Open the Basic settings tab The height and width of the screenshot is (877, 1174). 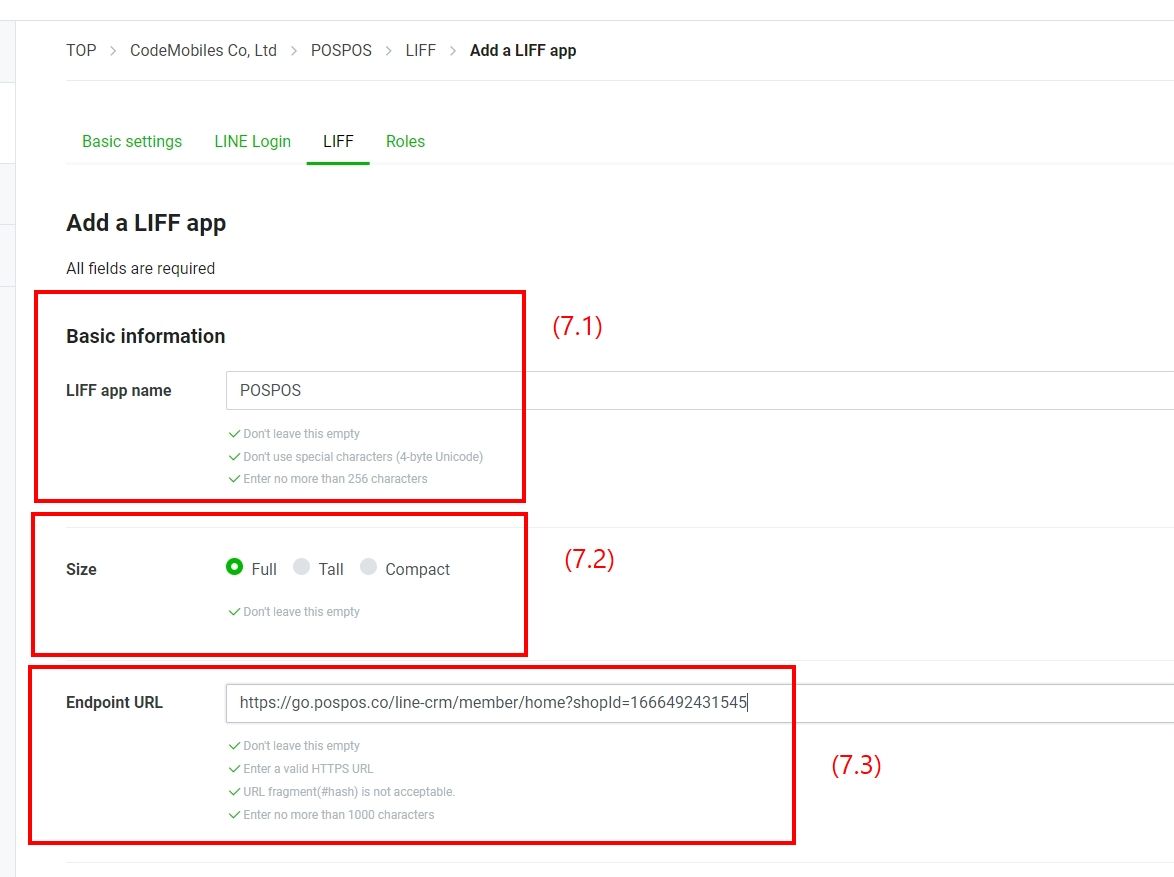(x=132, y=141)
